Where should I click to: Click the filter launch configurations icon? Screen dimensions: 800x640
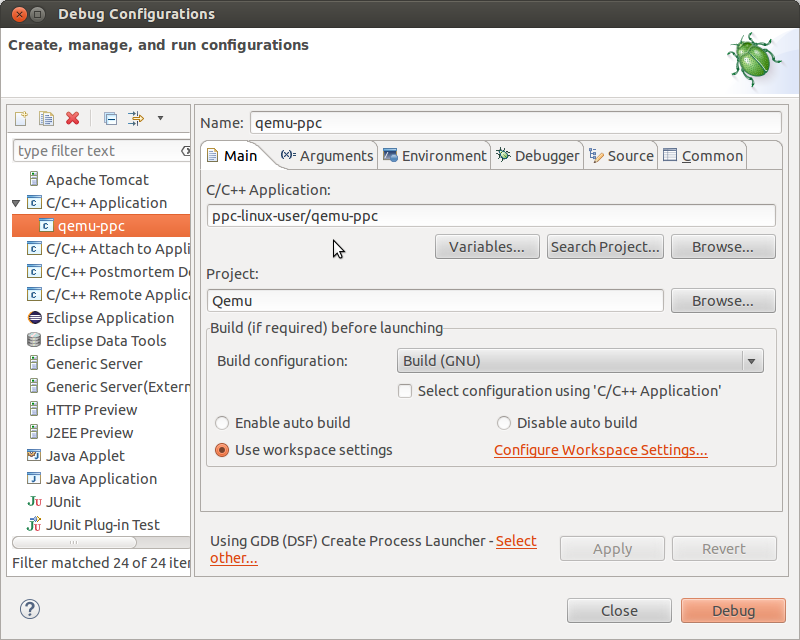(136, 118)
